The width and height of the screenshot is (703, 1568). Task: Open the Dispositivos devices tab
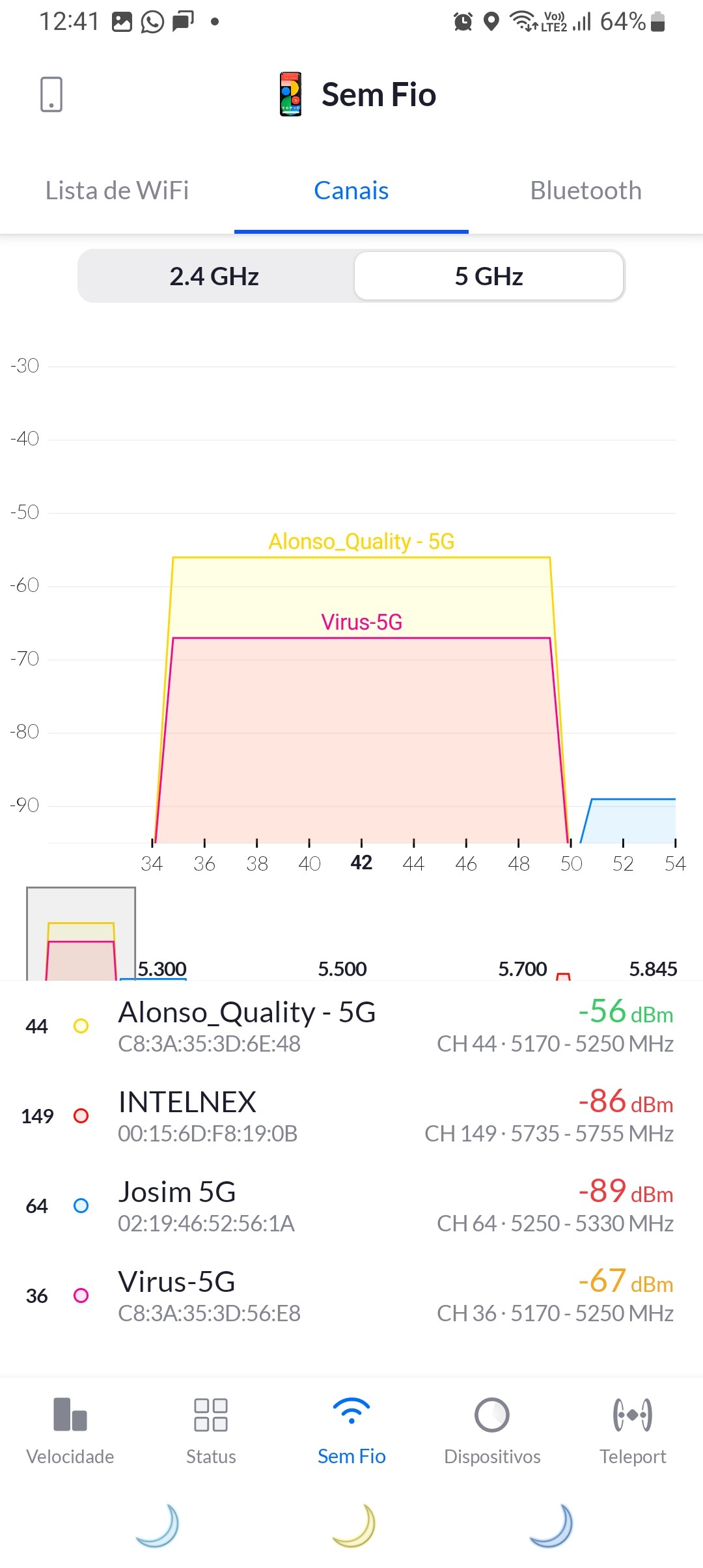point(492,1430)
